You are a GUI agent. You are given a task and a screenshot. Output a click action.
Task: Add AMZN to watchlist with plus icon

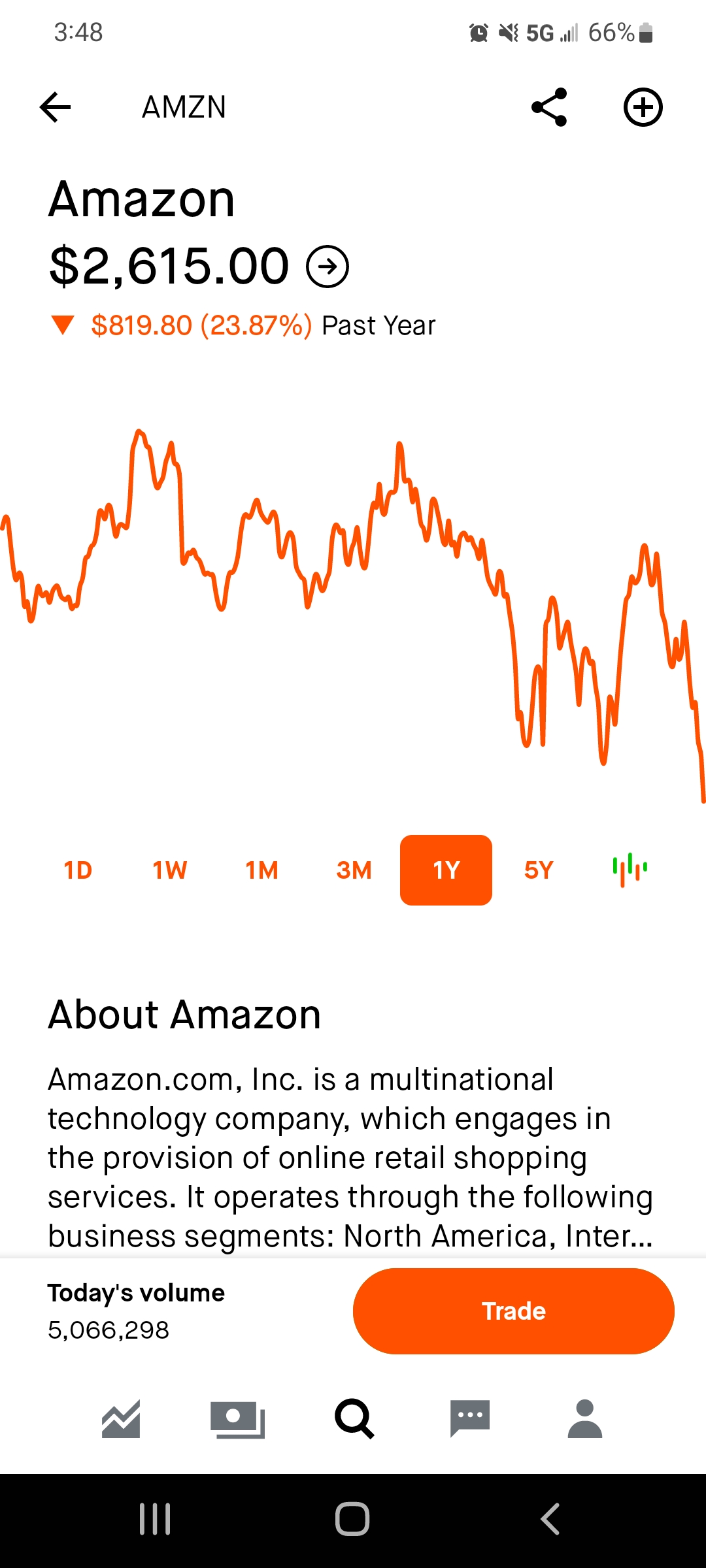[643, 107]
